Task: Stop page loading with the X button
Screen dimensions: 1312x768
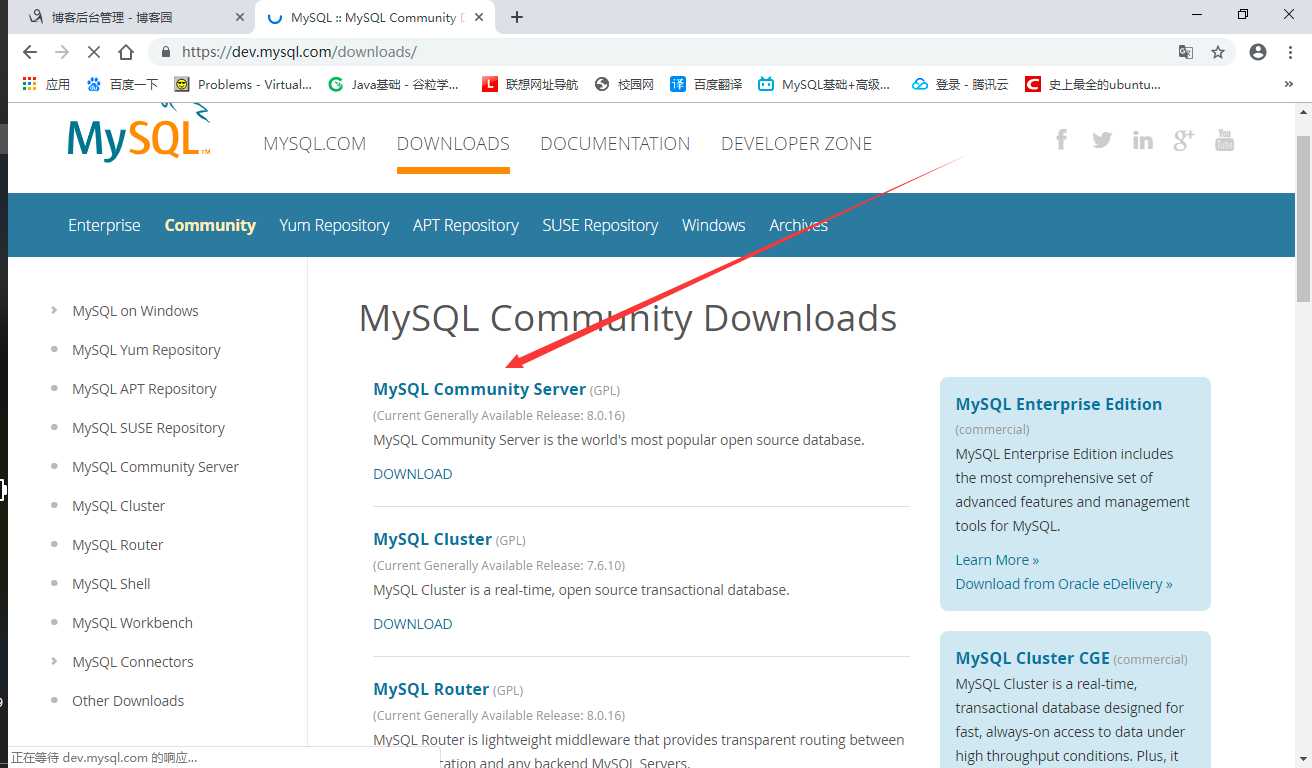Action: click(94, 52)
